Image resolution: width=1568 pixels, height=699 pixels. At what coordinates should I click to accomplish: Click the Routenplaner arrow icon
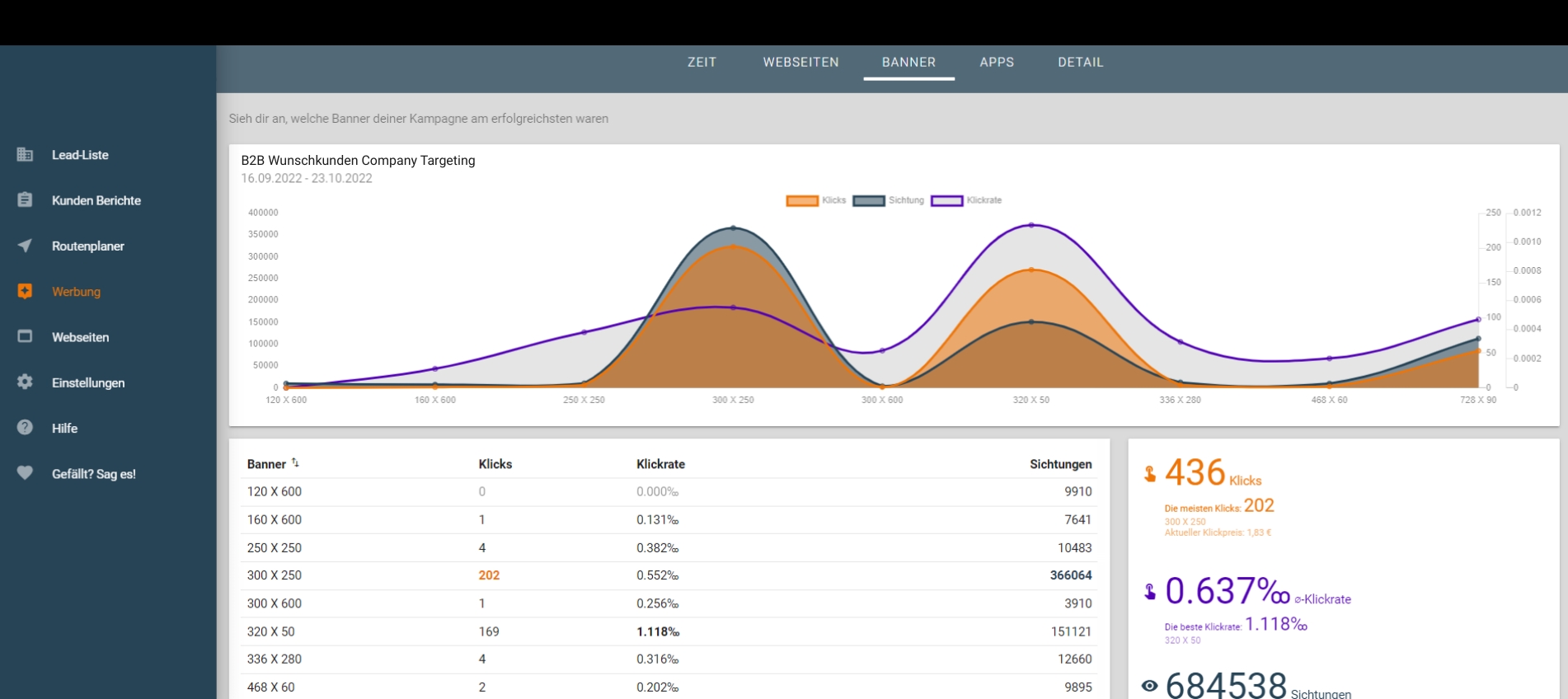25,246
